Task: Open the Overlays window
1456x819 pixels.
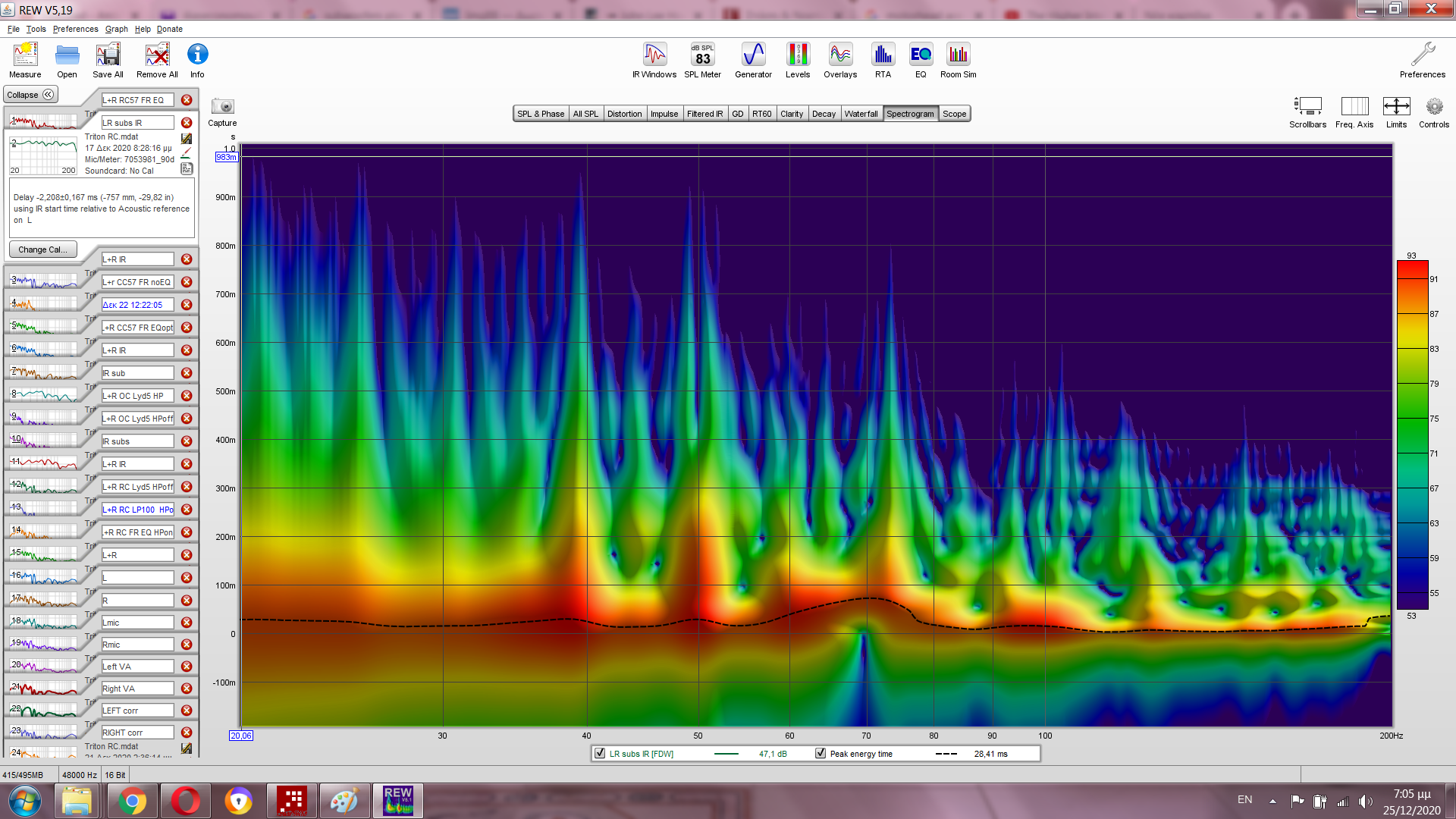Action: (x=840, y=55)
